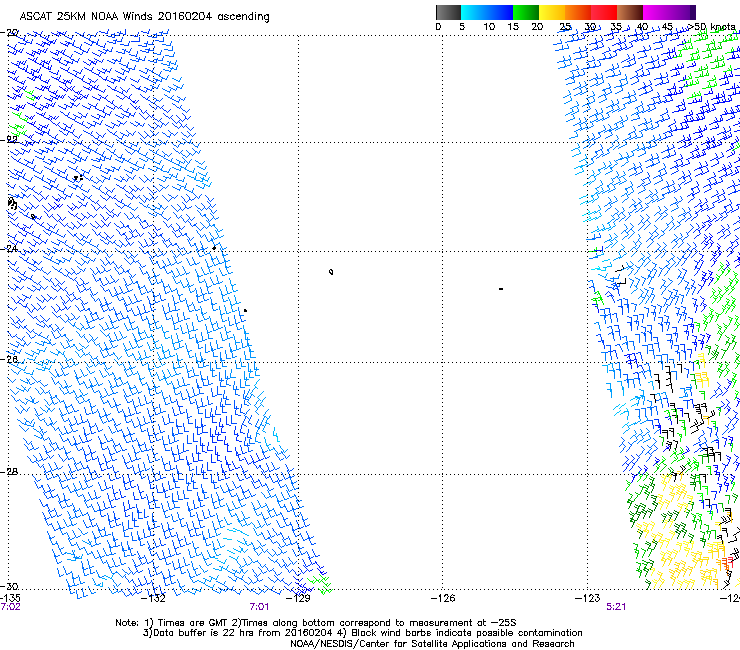Click the 'Times are GMT' note line
Image resolution: width=740 pixels, height=650 pixels.
pyautogui.click(x=316, y=623)
